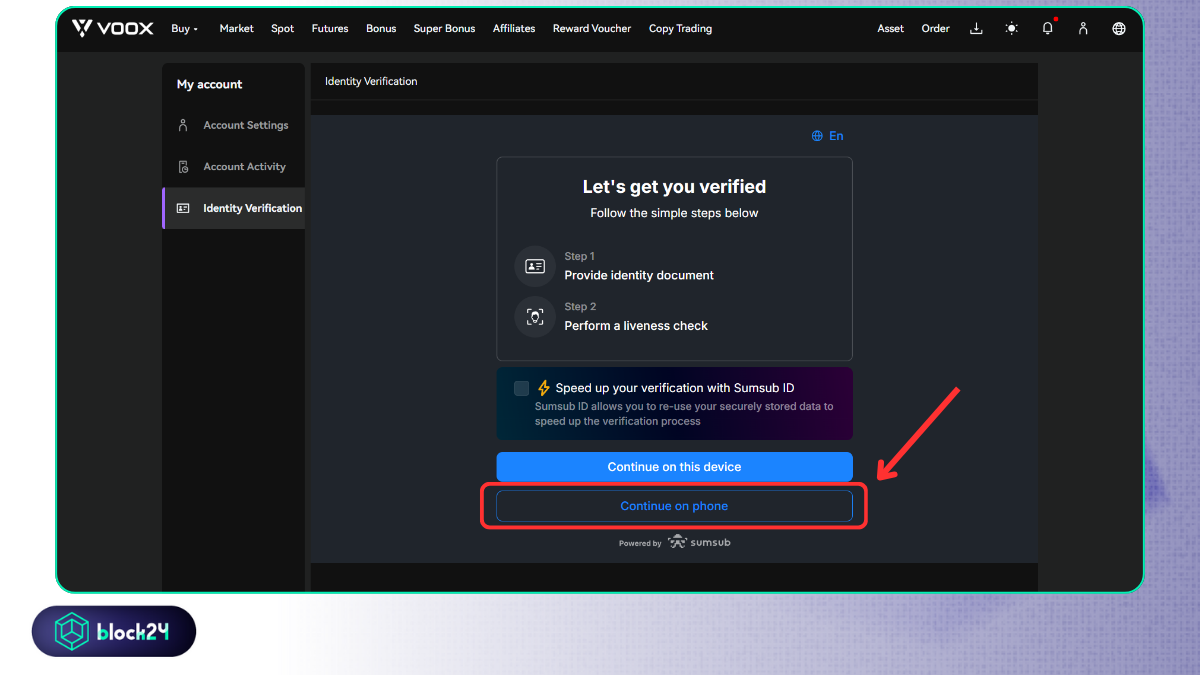
Task: Open Account Activity in sidebar
Action: [x=233, y=167]
